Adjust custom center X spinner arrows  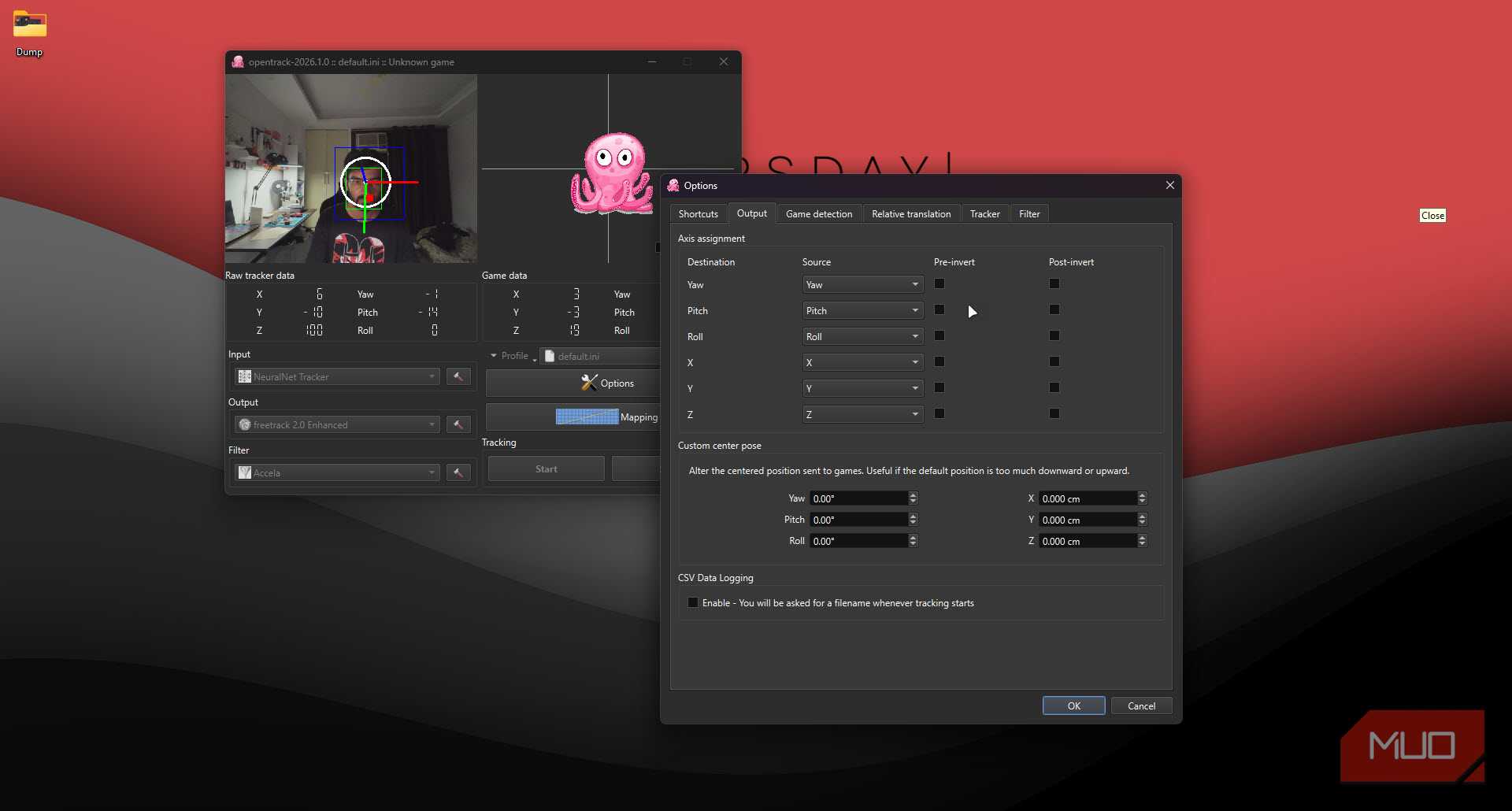coord(1142,498)
